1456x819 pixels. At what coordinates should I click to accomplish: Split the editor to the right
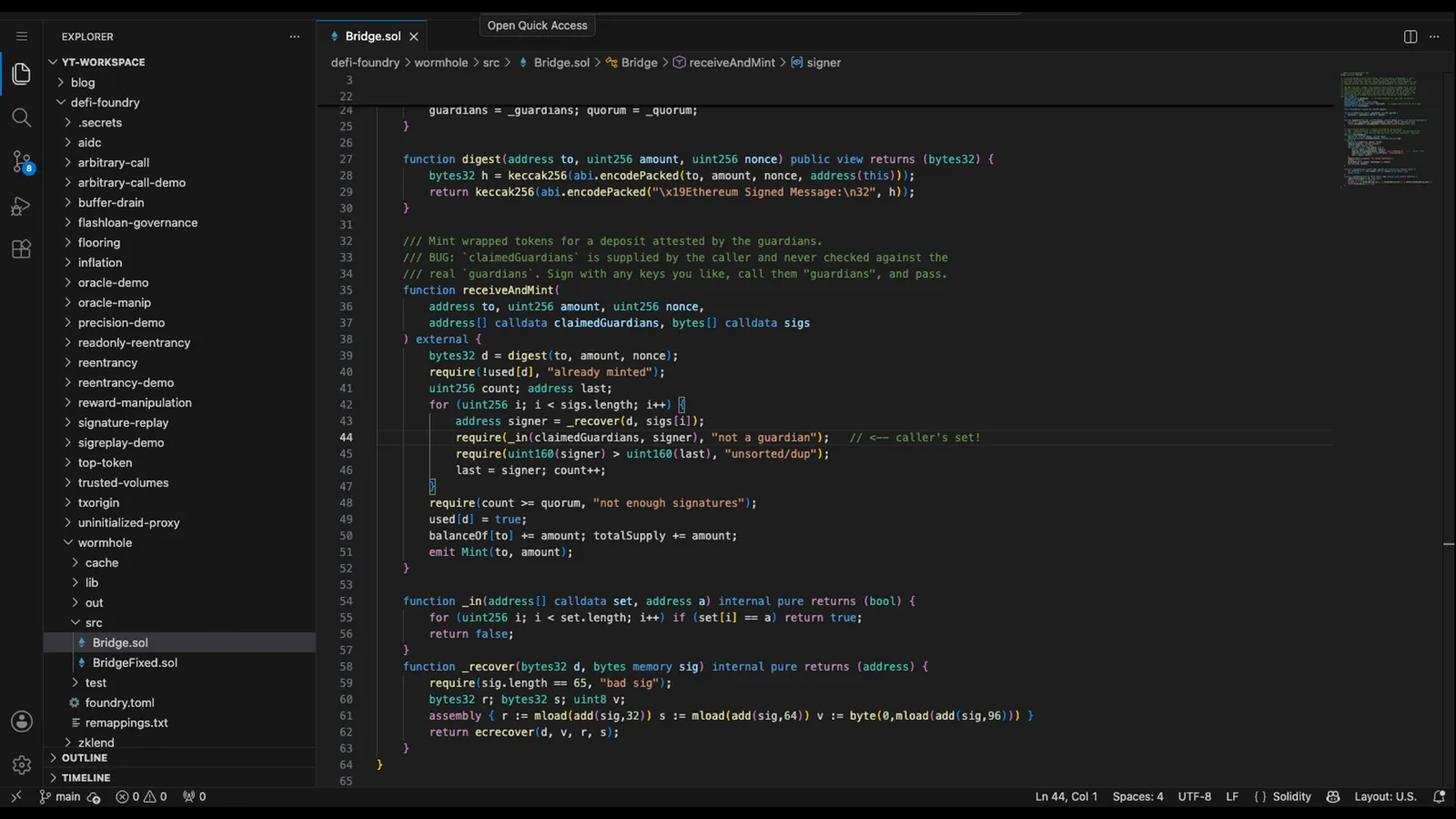click(1410, 36)
